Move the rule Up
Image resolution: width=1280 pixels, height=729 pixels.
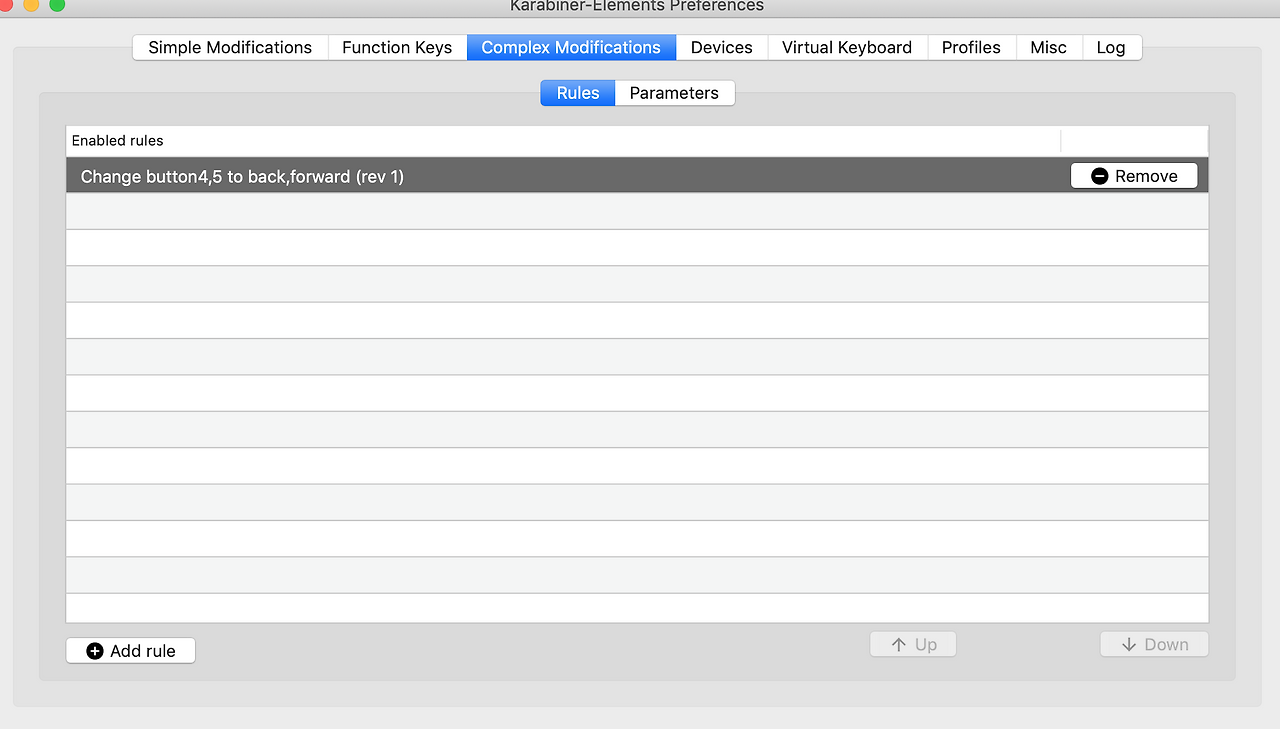tap(913, 645)
